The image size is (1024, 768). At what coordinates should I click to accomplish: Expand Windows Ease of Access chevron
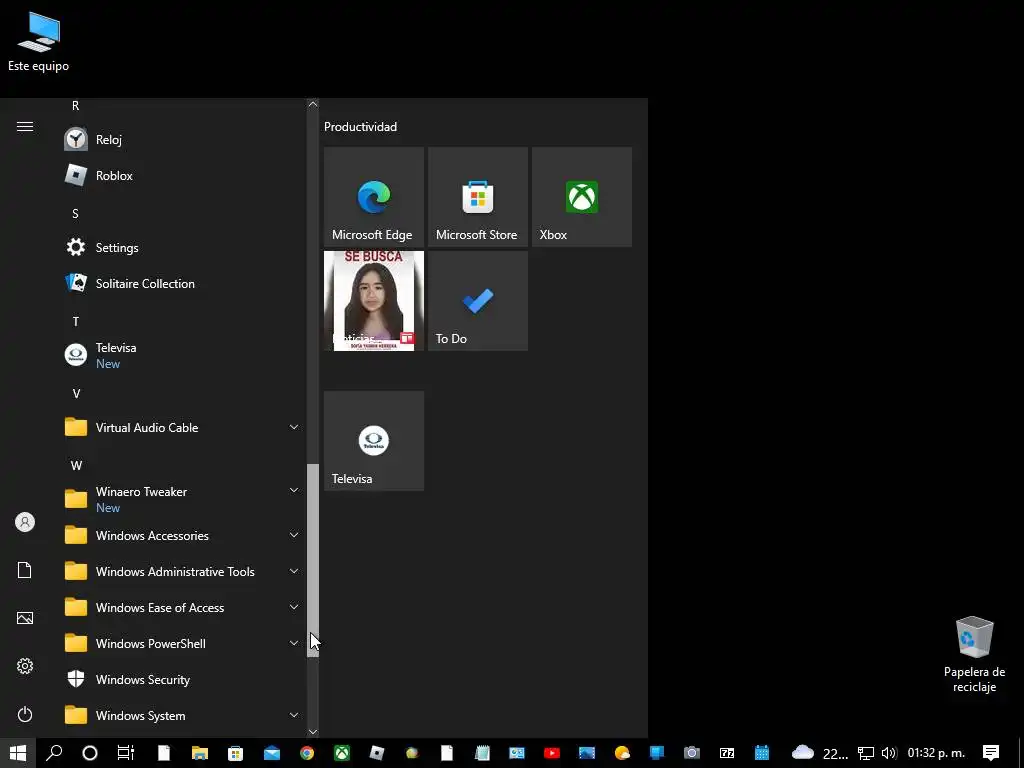[x=294, y=607]
